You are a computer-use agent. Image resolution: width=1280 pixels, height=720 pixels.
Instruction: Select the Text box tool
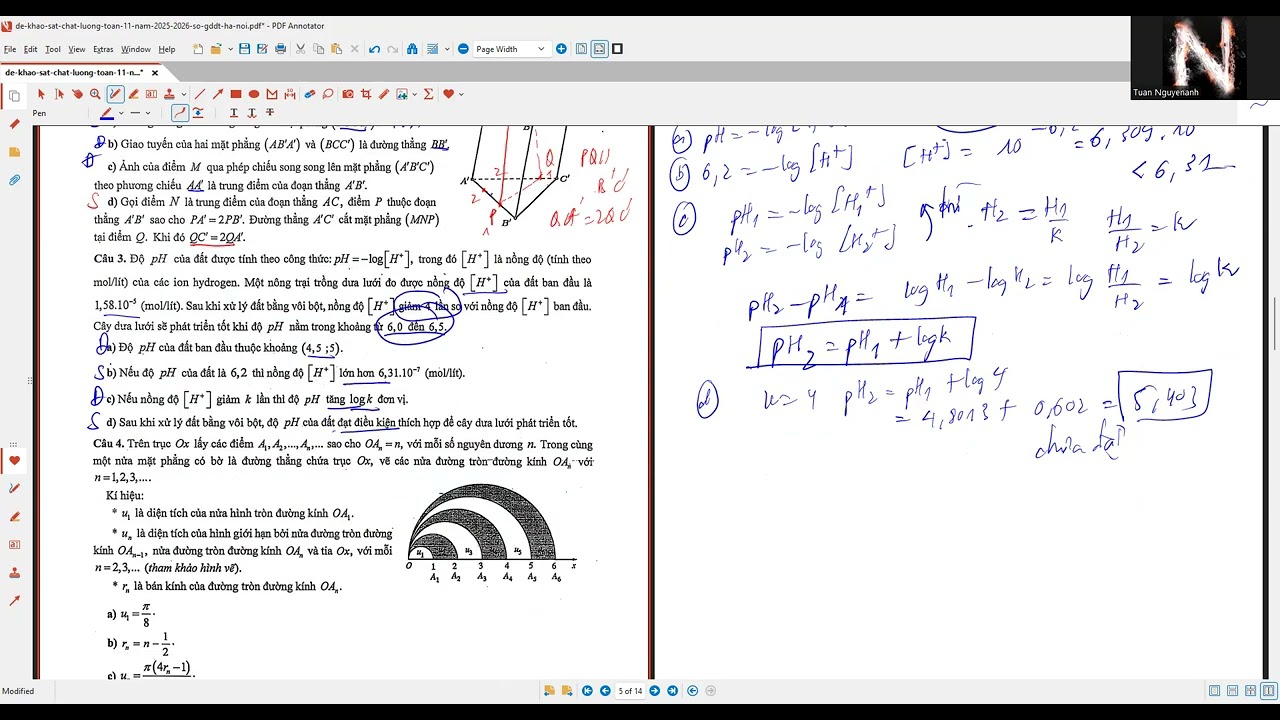click(151, 94)
